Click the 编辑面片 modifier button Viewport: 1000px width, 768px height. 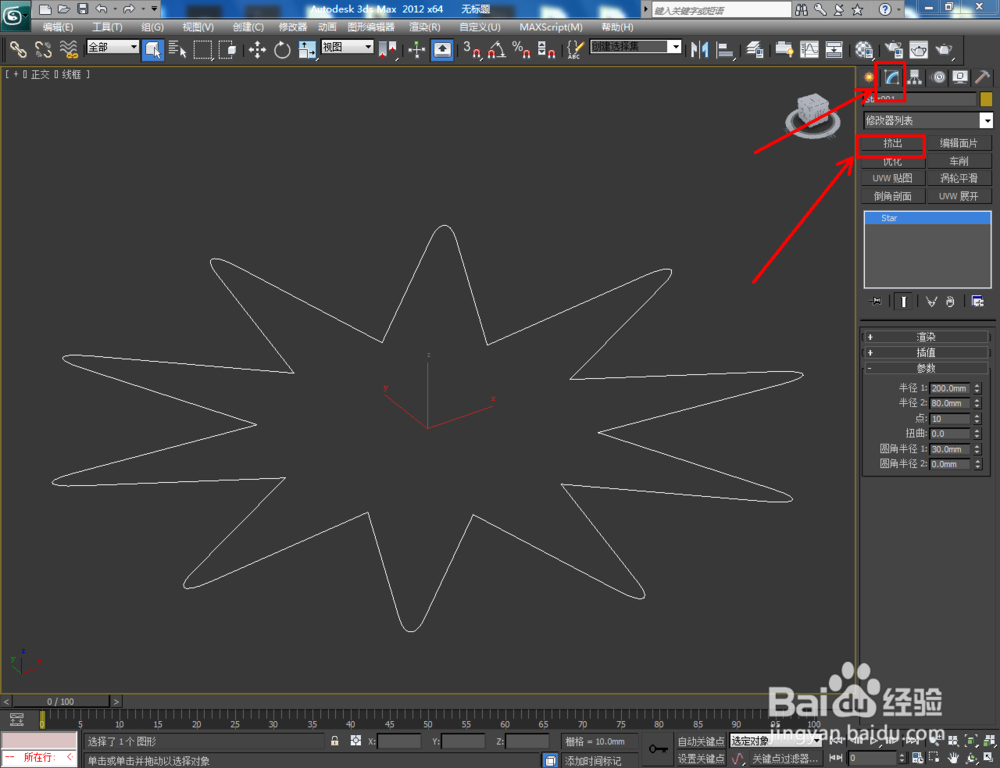(x=959, y=143)
